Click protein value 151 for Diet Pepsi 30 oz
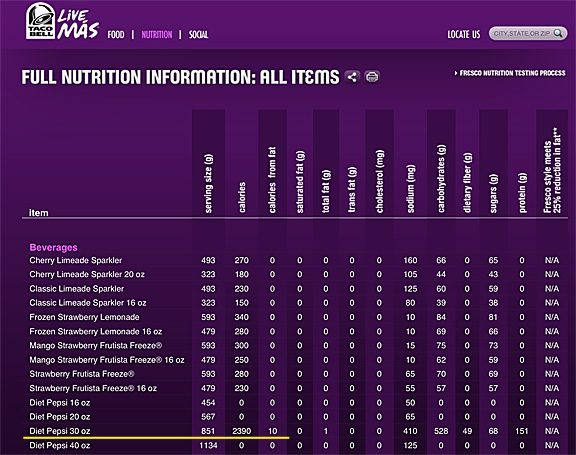This screenshot has width=576, height=455. 522,431
